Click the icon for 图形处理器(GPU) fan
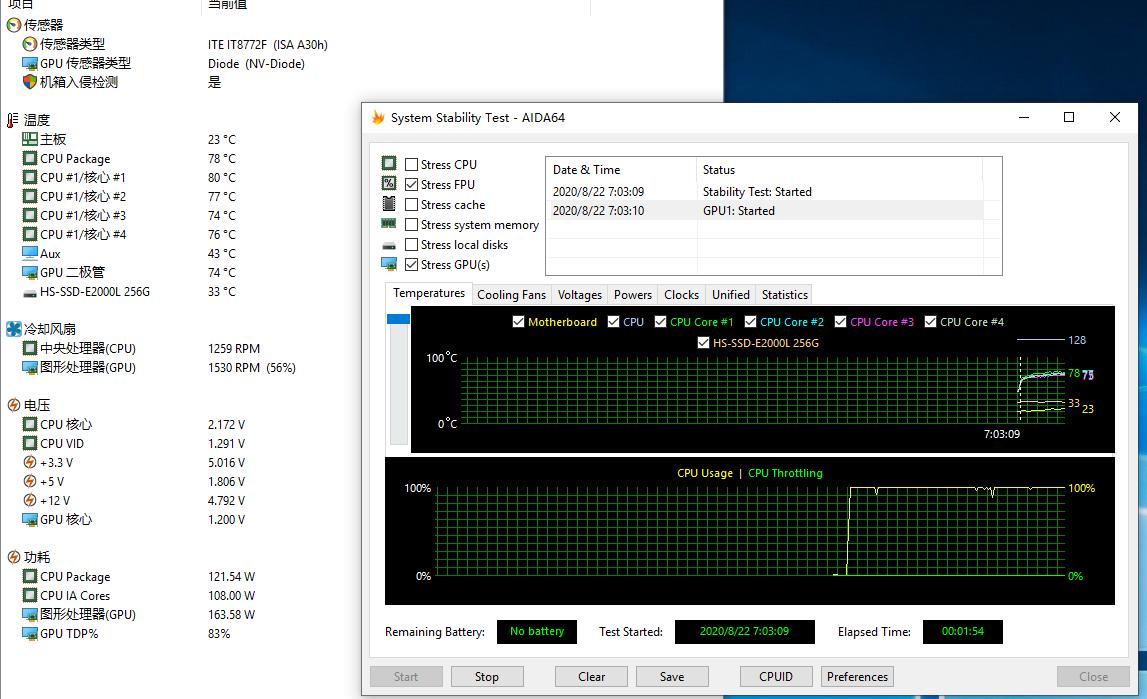The height and width of the screenshot is (699, 1147). click(29, 367)
